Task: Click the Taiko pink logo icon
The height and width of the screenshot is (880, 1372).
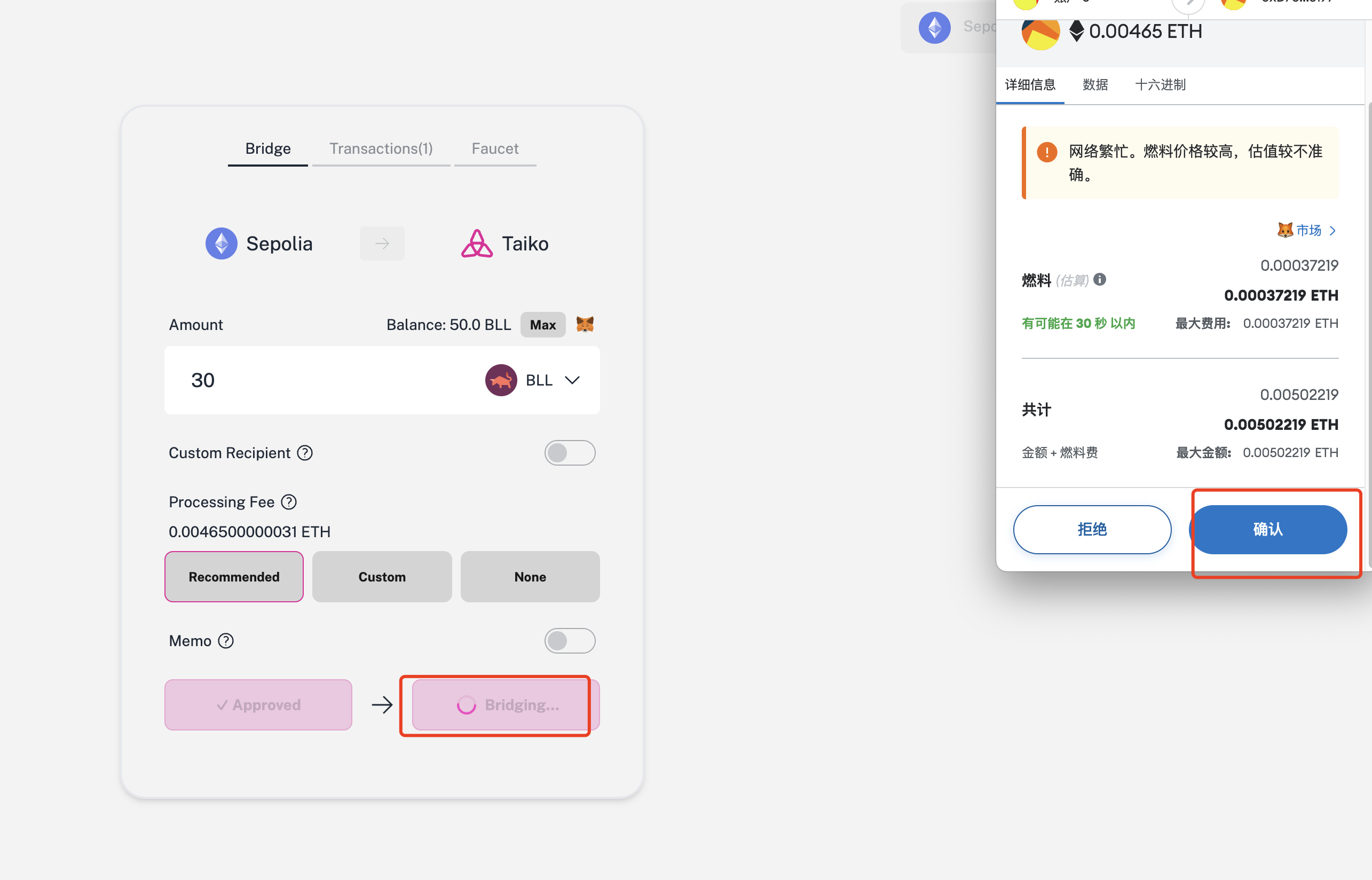Action: (476, 244)
